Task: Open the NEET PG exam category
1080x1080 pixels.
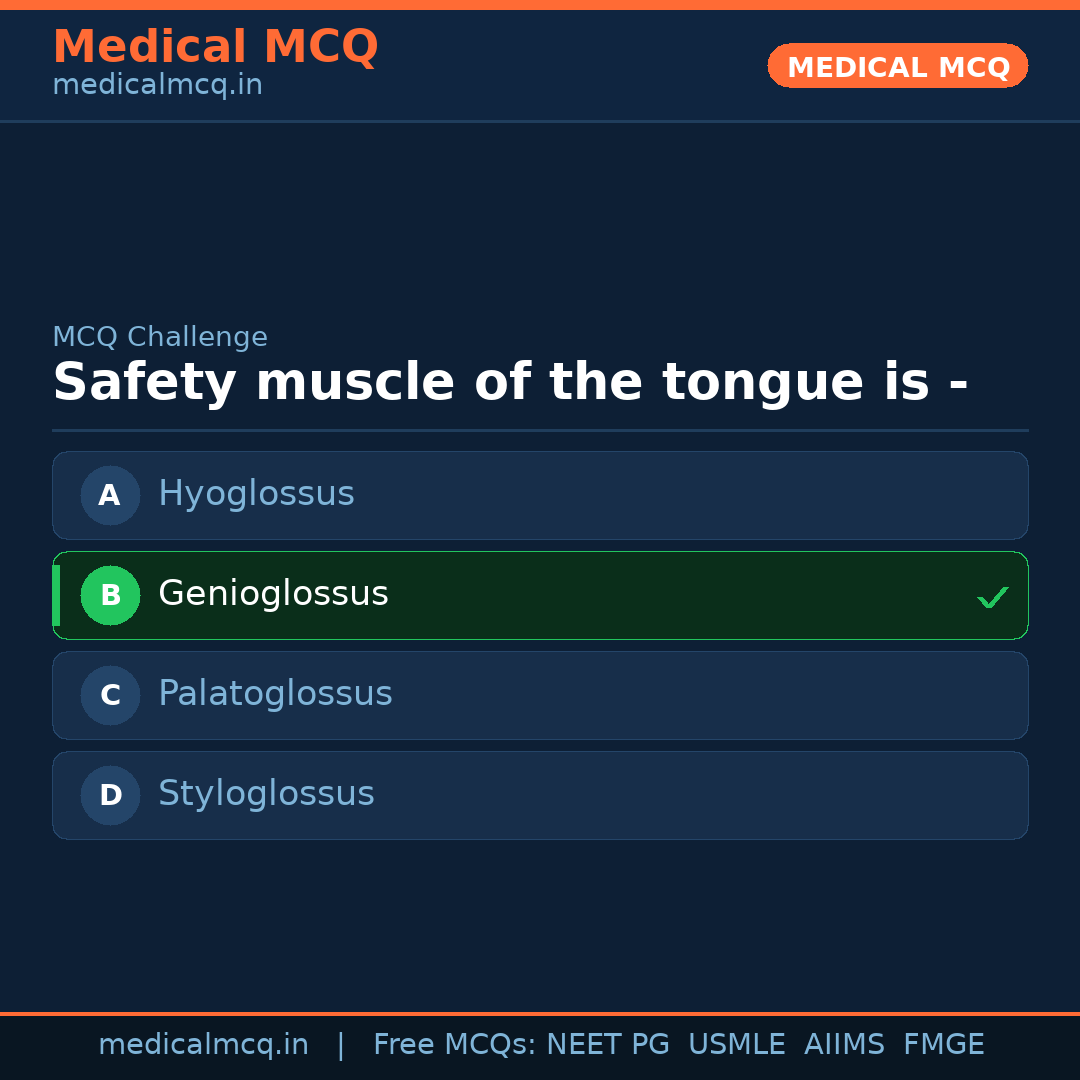Action: tap(607, 1044)
